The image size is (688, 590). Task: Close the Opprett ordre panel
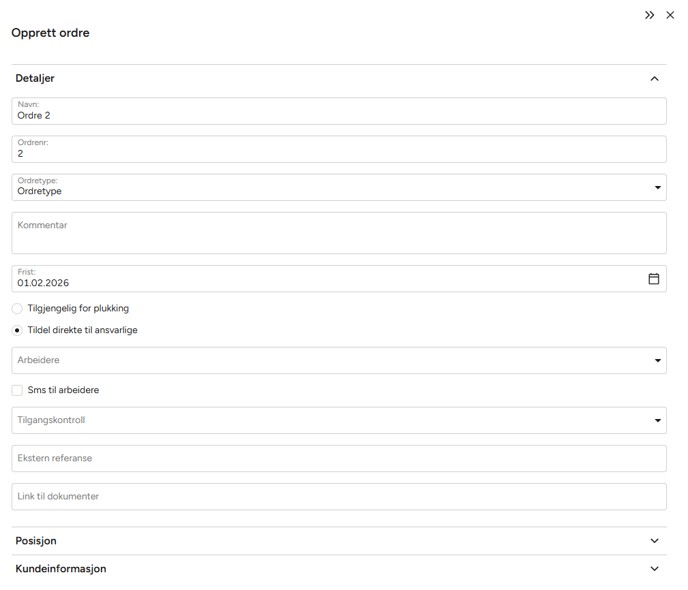point(670,15)
